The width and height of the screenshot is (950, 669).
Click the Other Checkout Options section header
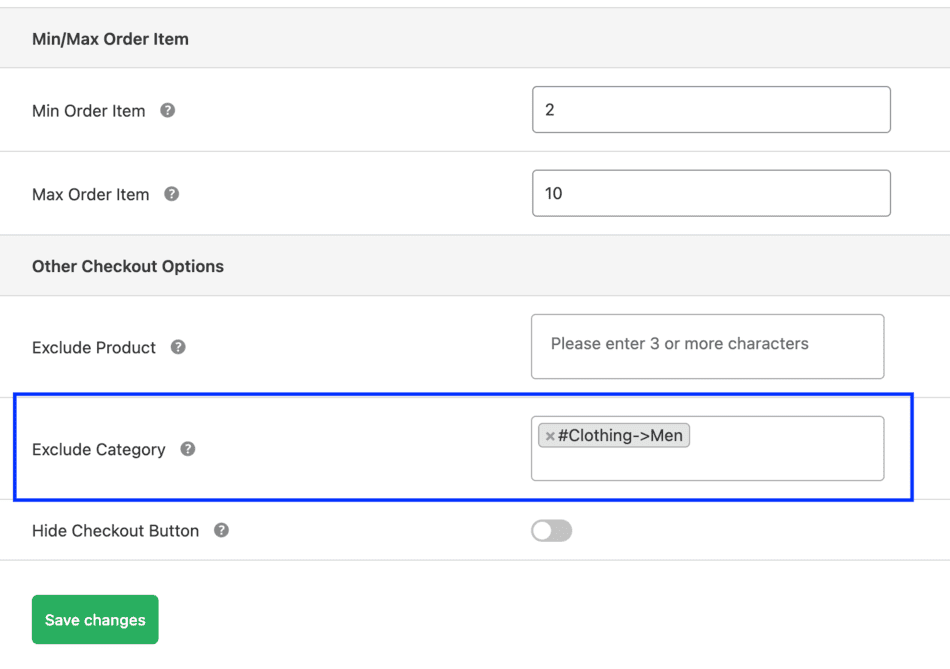click(x=127, y=266)
